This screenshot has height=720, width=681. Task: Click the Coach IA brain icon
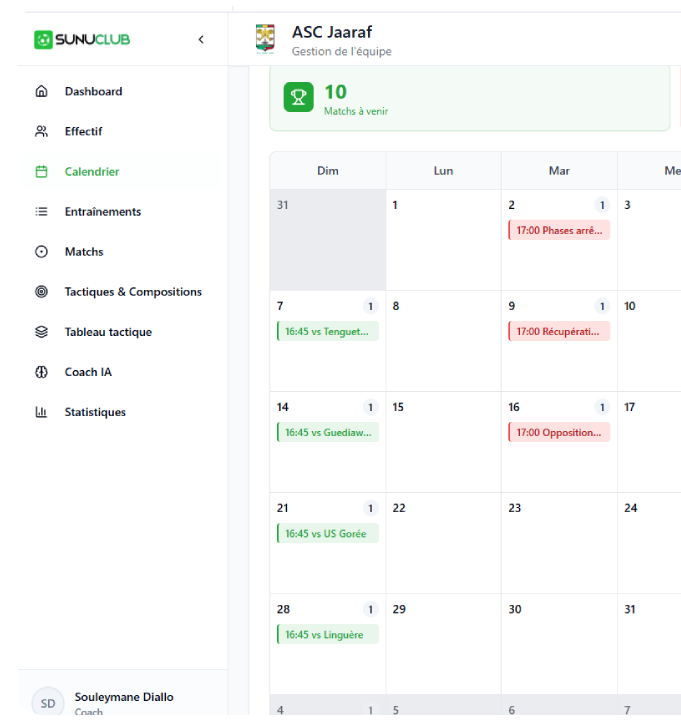coord(41,372)
